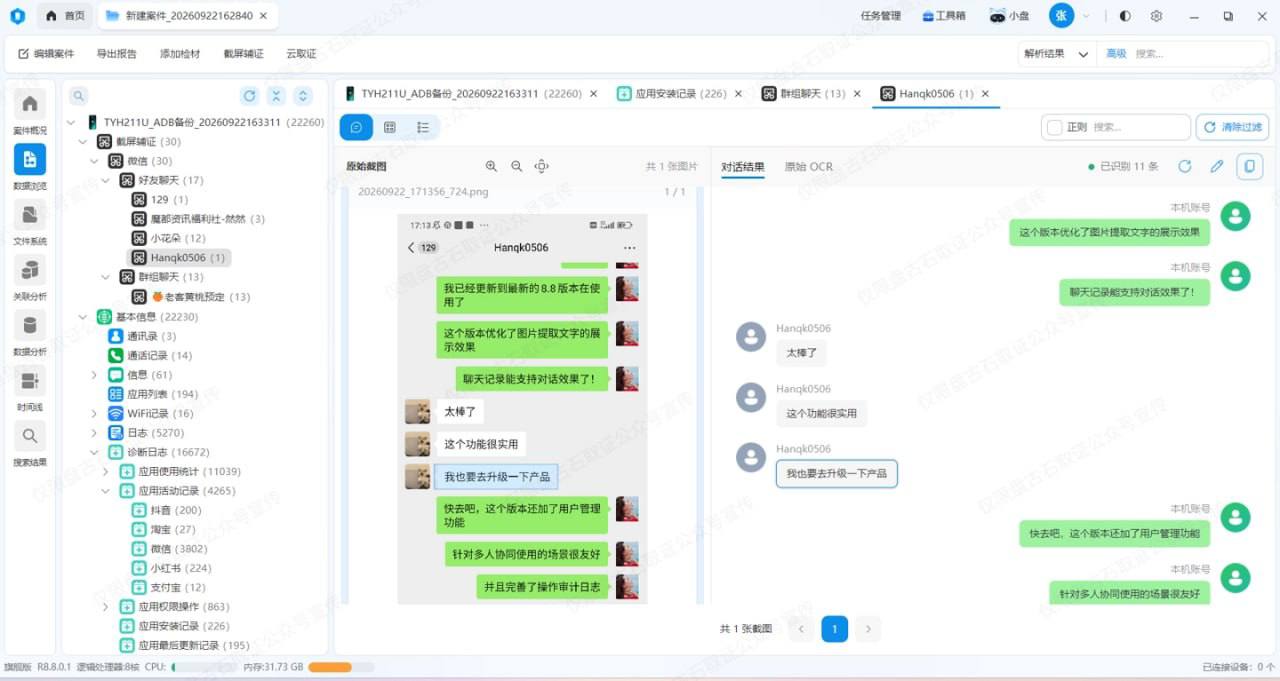Open the 搜索结果 sidebar section
Image resolution: width=1280 pixels, height=681 pixels.
click(29, 443)
